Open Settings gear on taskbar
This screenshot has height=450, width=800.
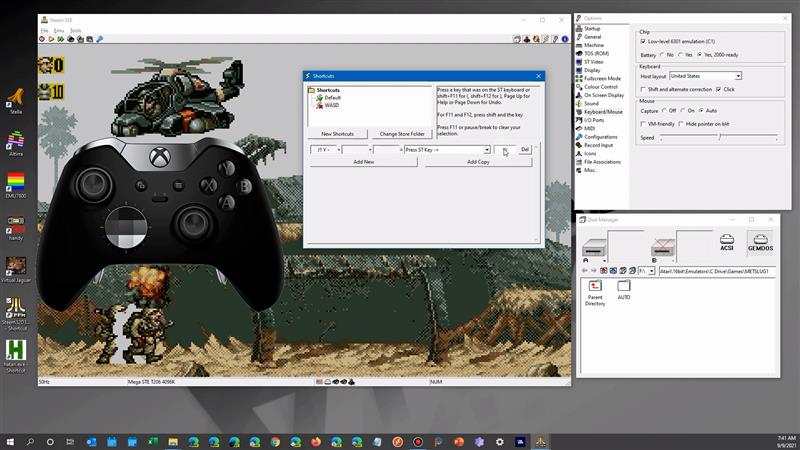(499, 442)
